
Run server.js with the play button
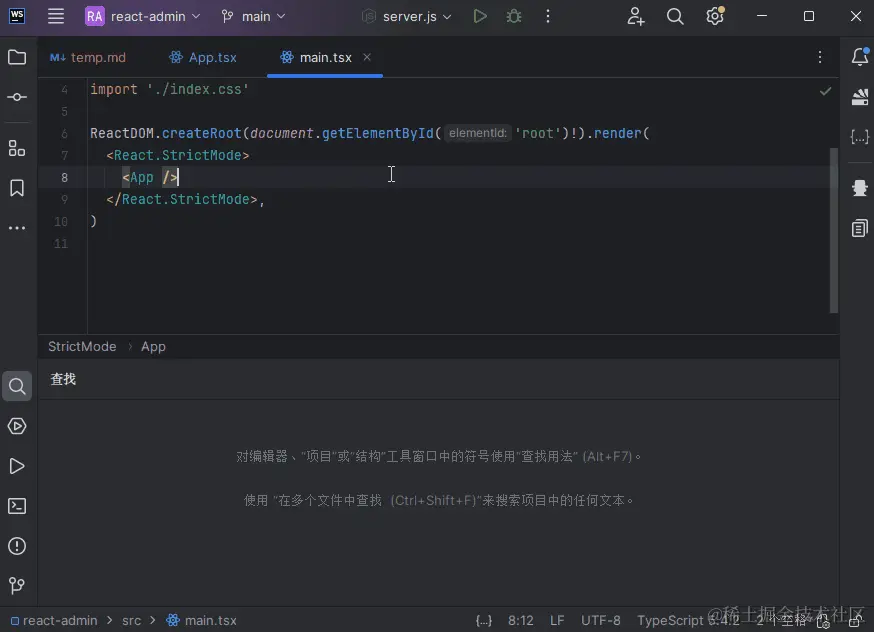pyautogui.click(x=480, y=16)
